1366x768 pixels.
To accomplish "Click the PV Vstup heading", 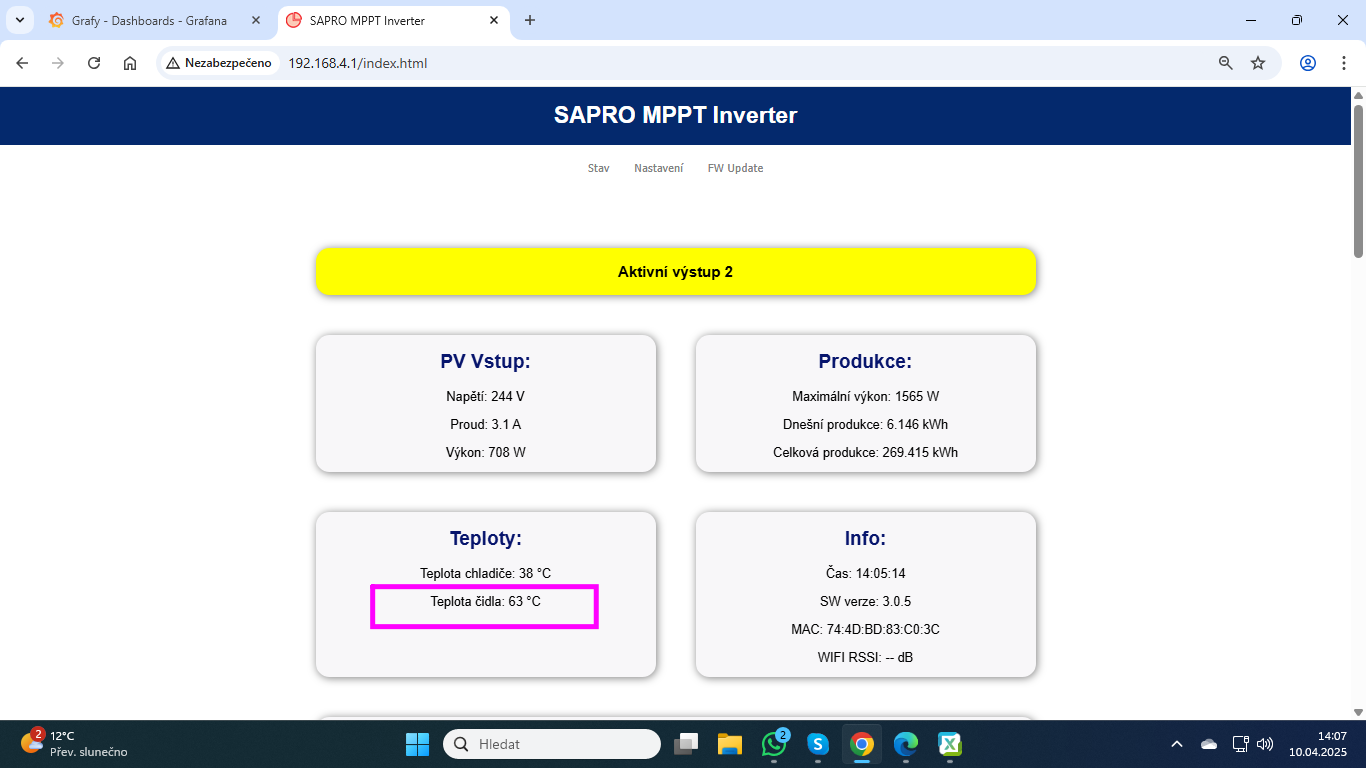I will click(x=486, y=362).
